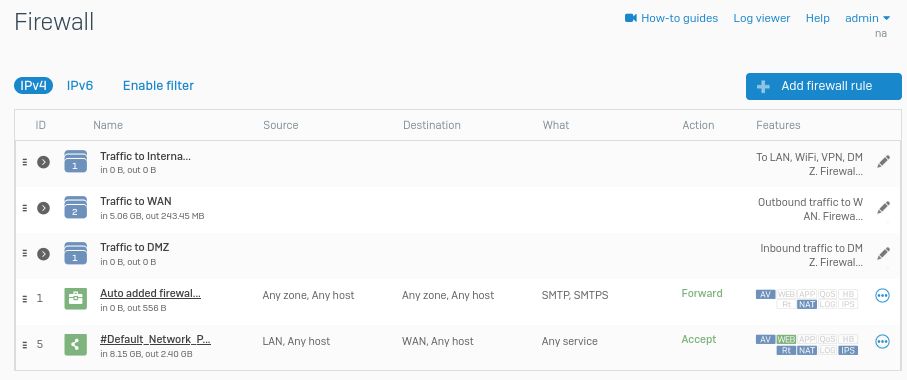Open more options for Auto added firewall rule
This screenshot has width=907, height=380.
882,296
